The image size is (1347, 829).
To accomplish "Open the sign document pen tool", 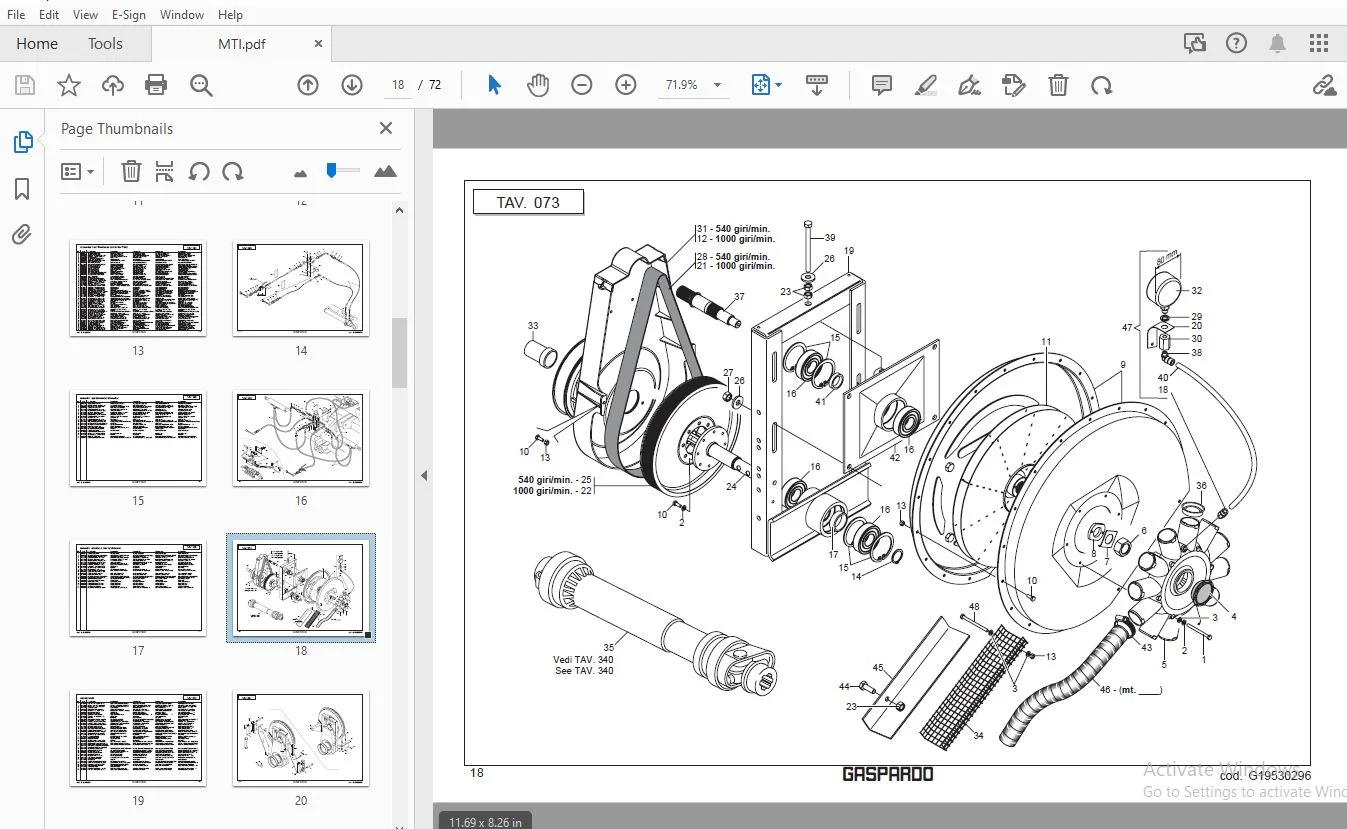I will coord(969,86).
